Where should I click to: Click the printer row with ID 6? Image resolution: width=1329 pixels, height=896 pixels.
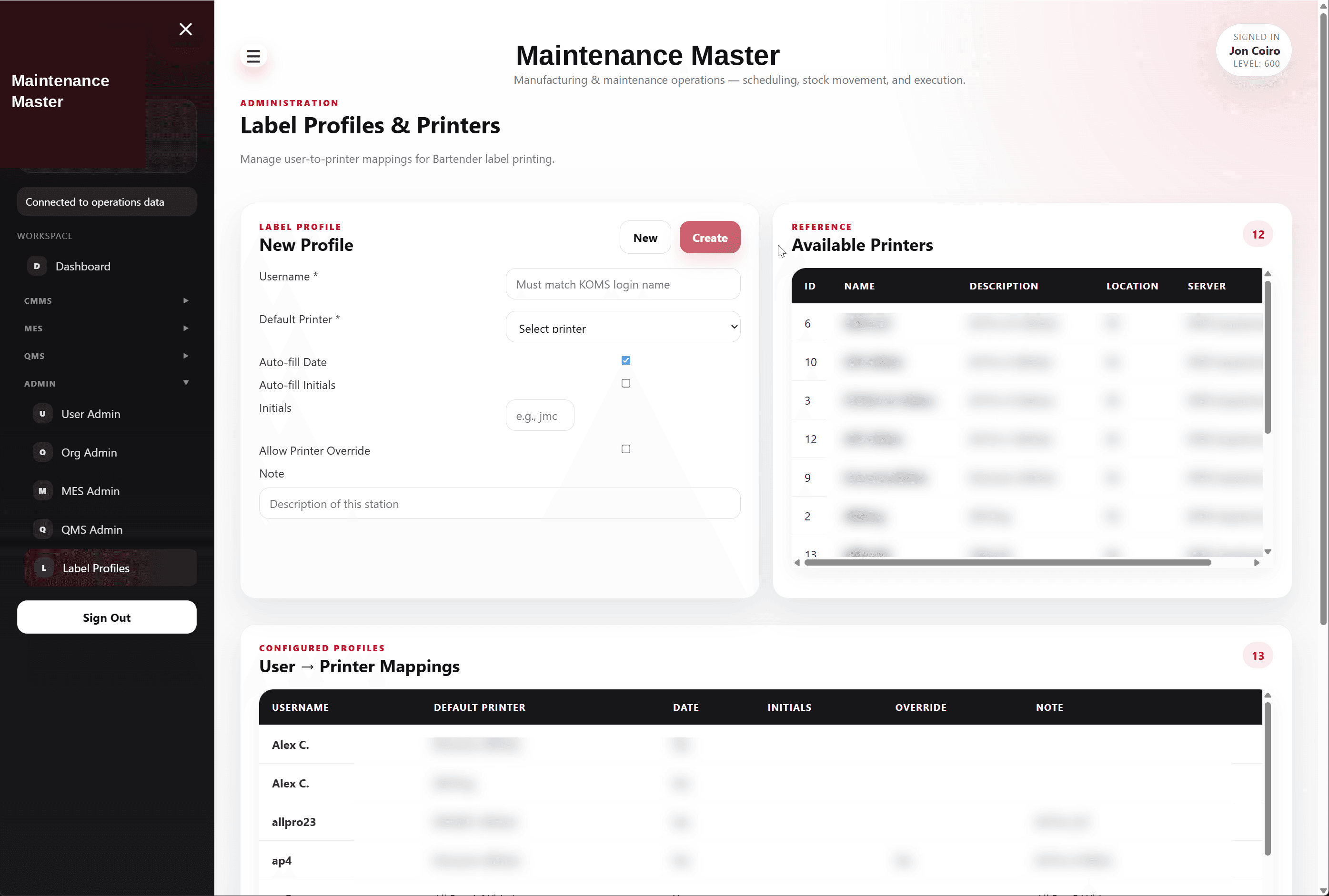coord(1027,323)
